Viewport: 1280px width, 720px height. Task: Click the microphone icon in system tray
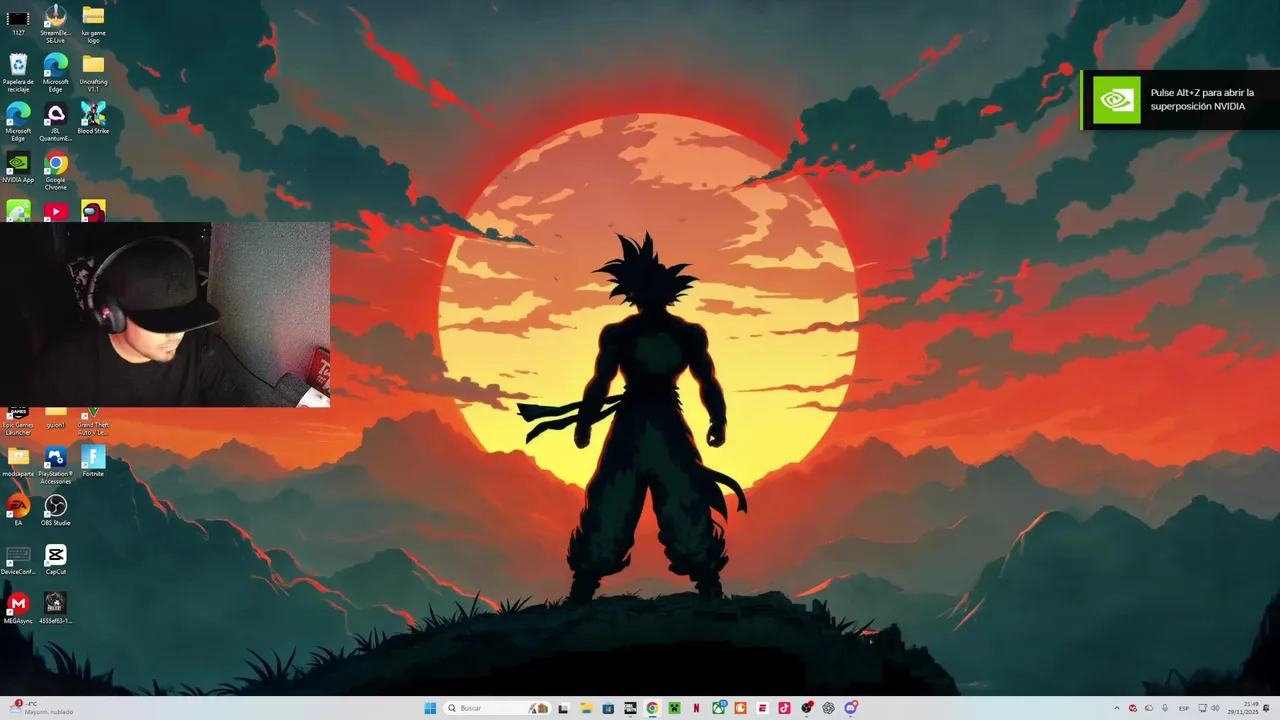pos(1165,708)
